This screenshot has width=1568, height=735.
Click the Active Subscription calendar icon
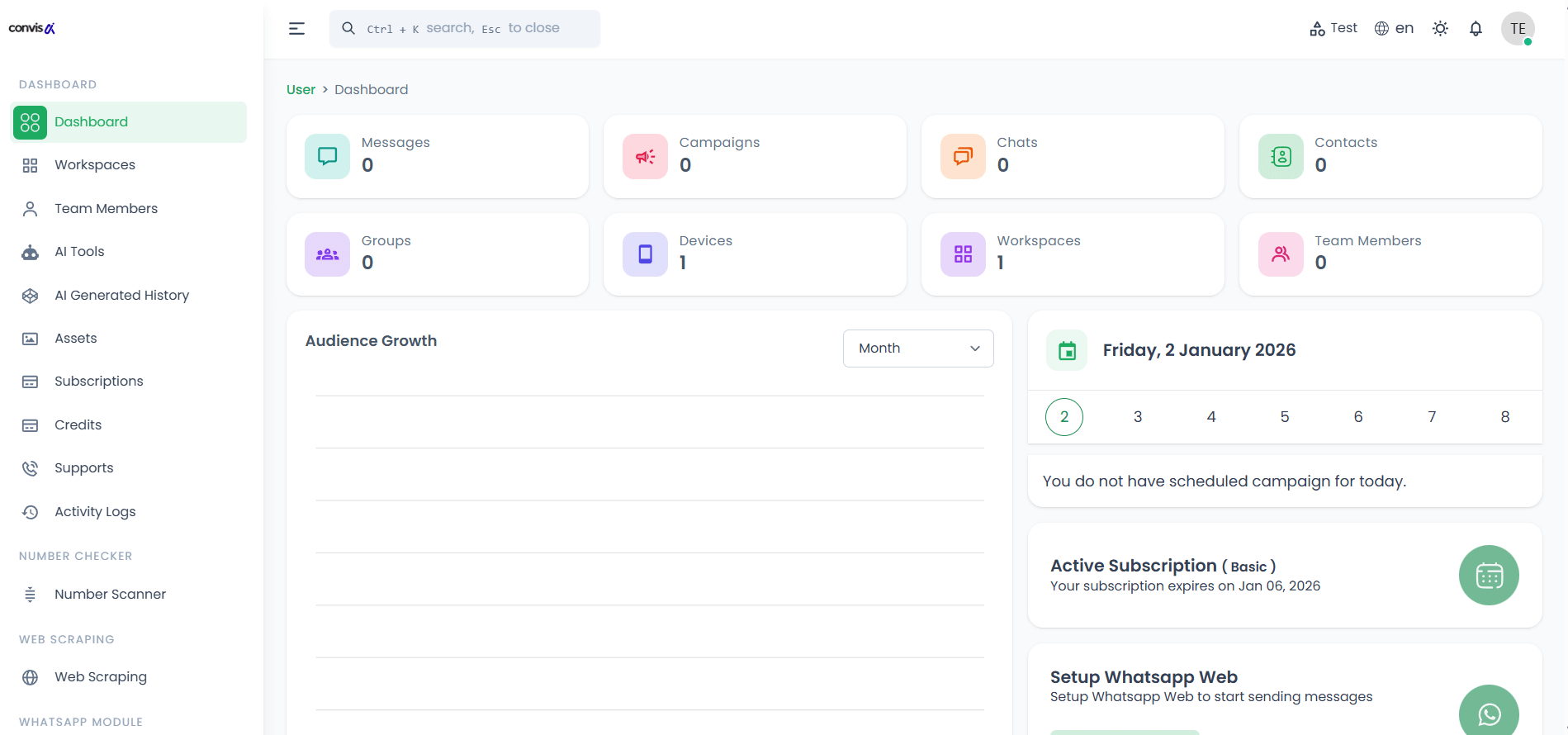click(1488, 576)
